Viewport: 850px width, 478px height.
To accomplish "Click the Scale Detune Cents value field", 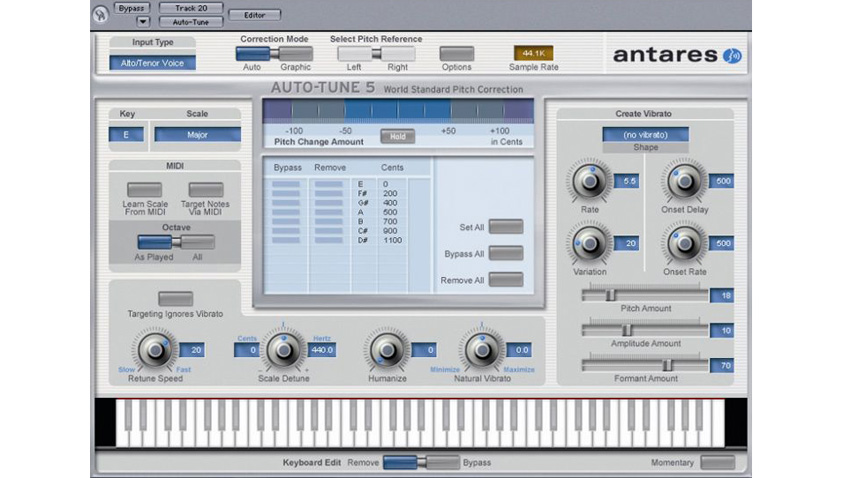I will pyautogui.click(x=247, y=350).
